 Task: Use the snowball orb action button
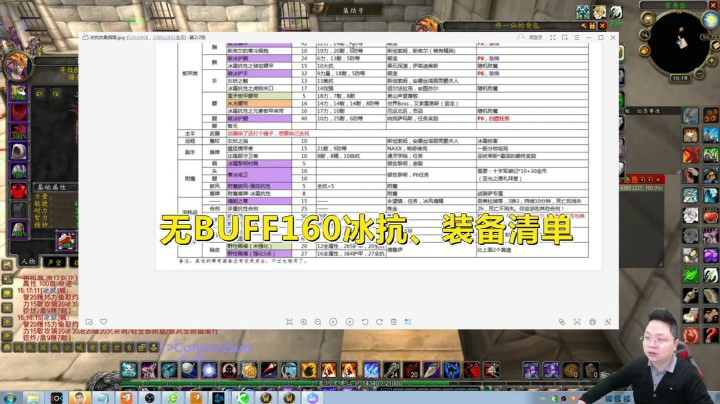pyautogui.click(x=189, y=370)
